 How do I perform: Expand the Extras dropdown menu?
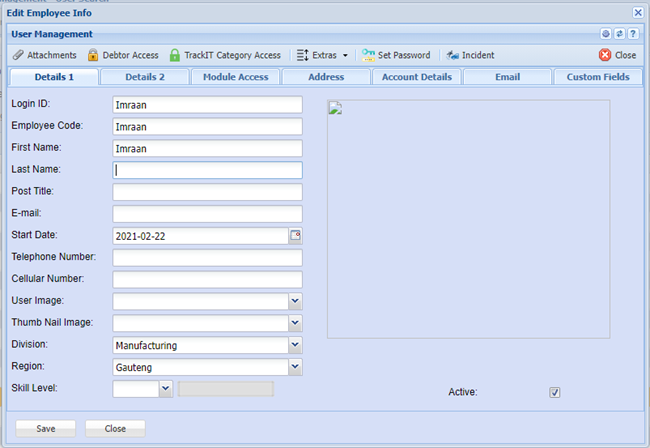pyautogui.click(x=323, y=55)
